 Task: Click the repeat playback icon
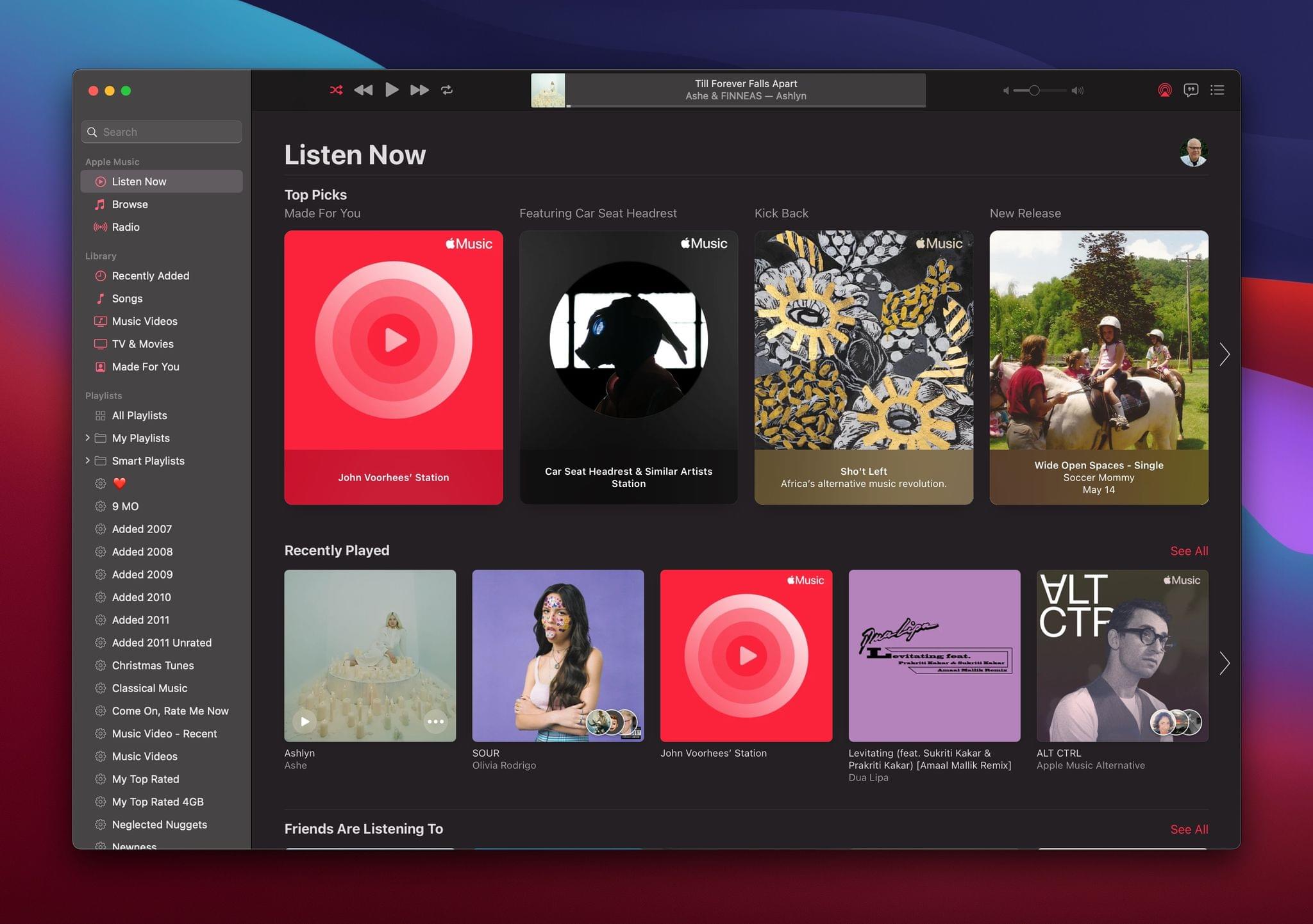[x=447, y=90]
